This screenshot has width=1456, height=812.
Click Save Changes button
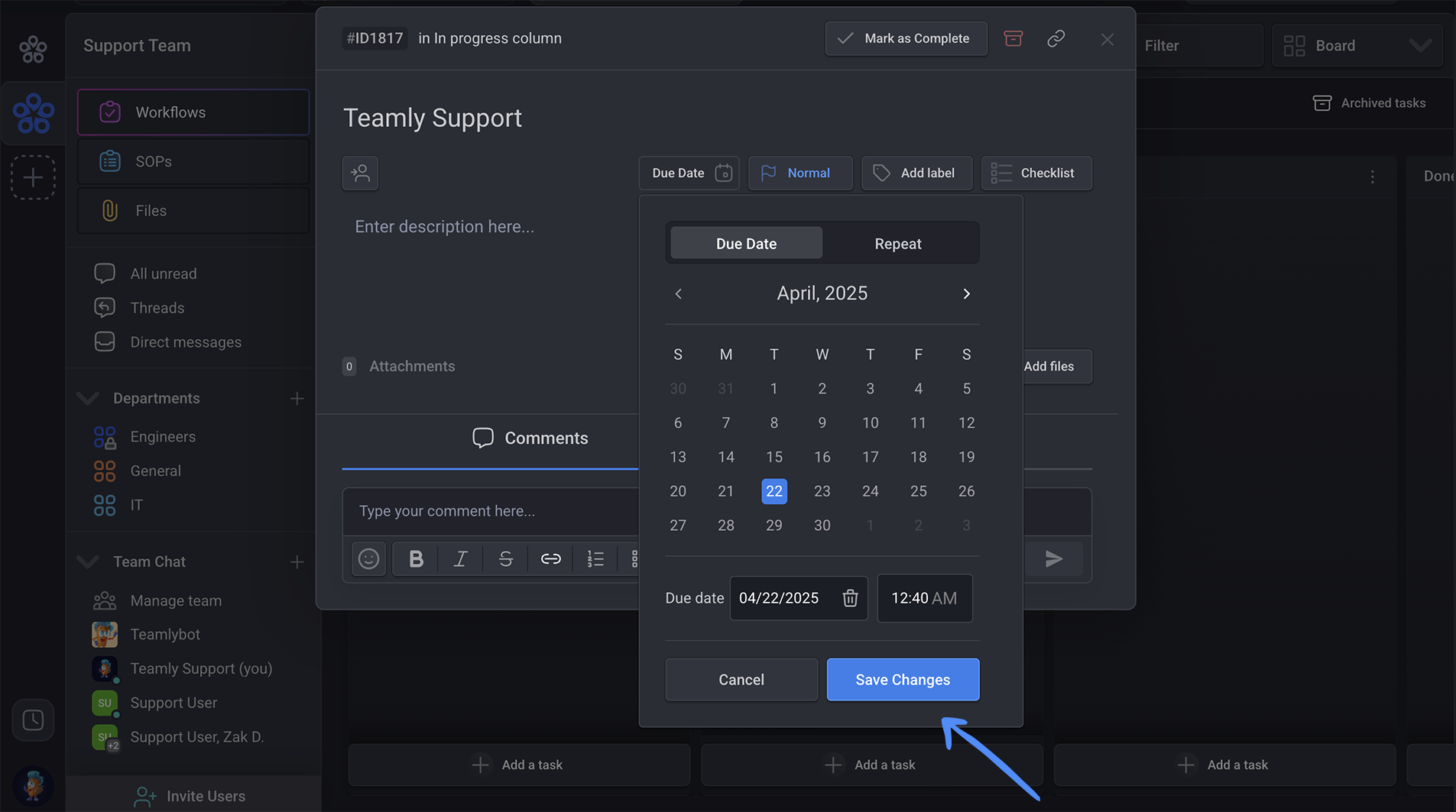[903, 680]
